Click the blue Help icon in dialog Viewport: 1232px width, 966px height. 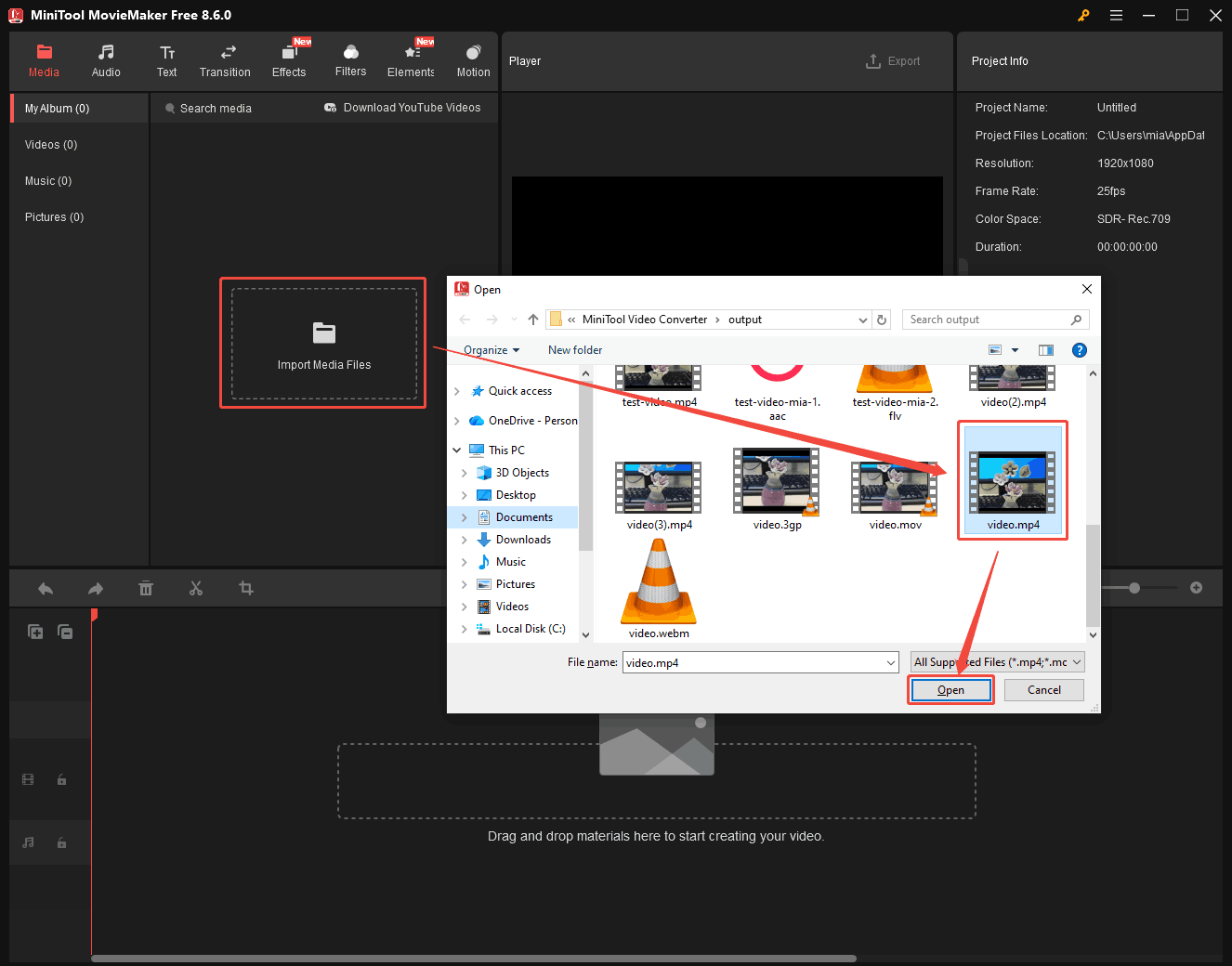[1079, 350]
